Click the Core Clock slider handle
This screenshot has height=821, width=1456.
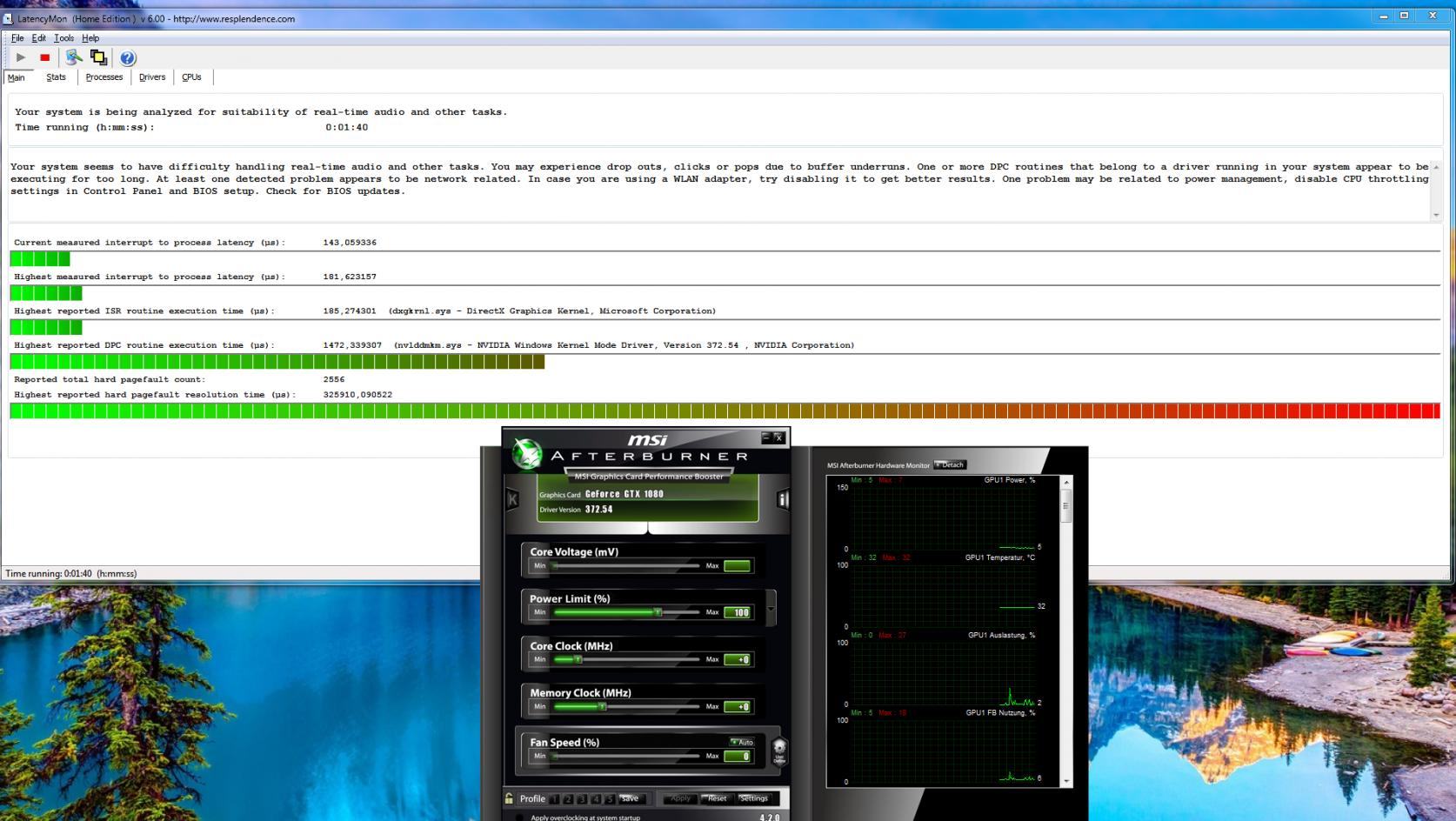[577, 659]
